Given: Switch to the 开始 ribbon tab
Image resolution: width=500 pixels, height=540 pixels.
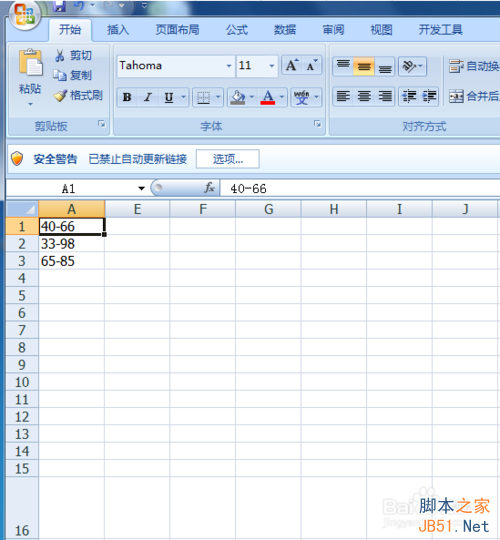Looking at the screenshot, I should pos(70,30).
